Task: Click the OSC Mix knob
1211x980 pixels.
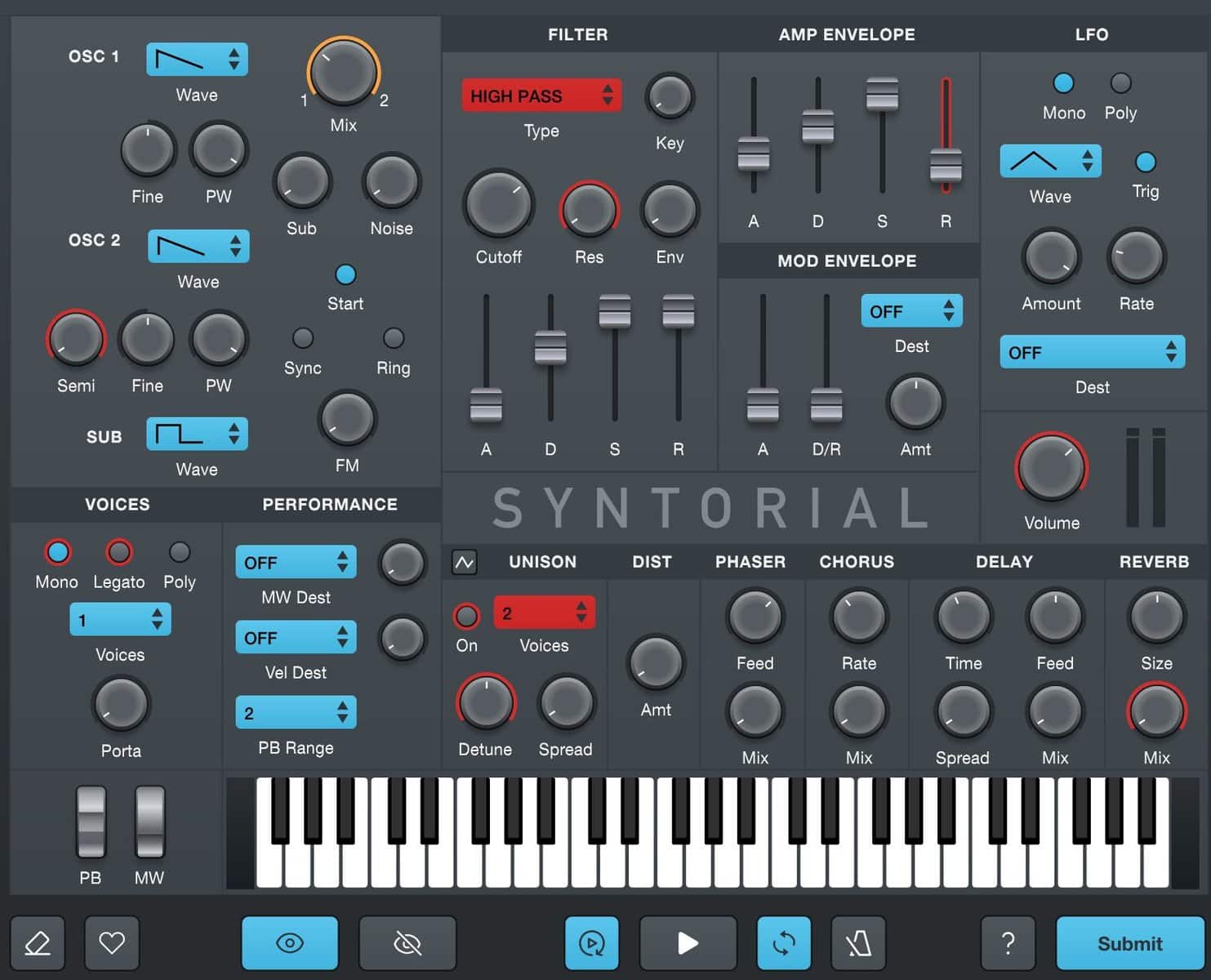Action: tap(344, 72)
